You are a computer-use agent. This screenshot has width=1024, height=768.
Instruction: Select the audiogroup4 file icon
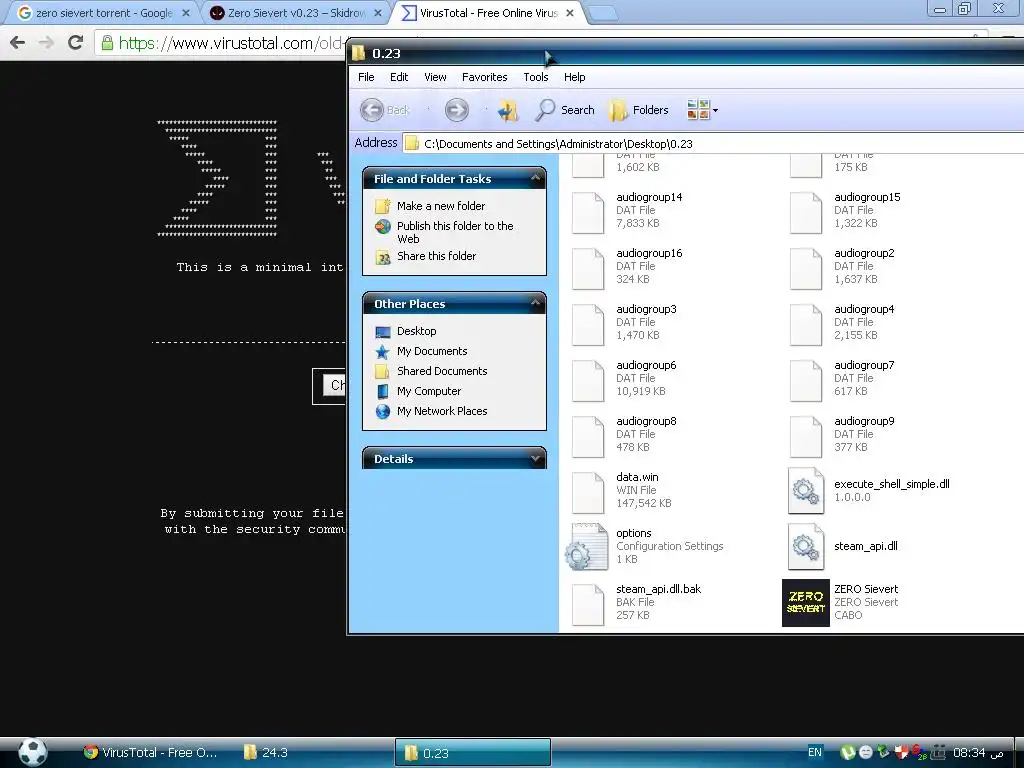[x=806, y=325]
